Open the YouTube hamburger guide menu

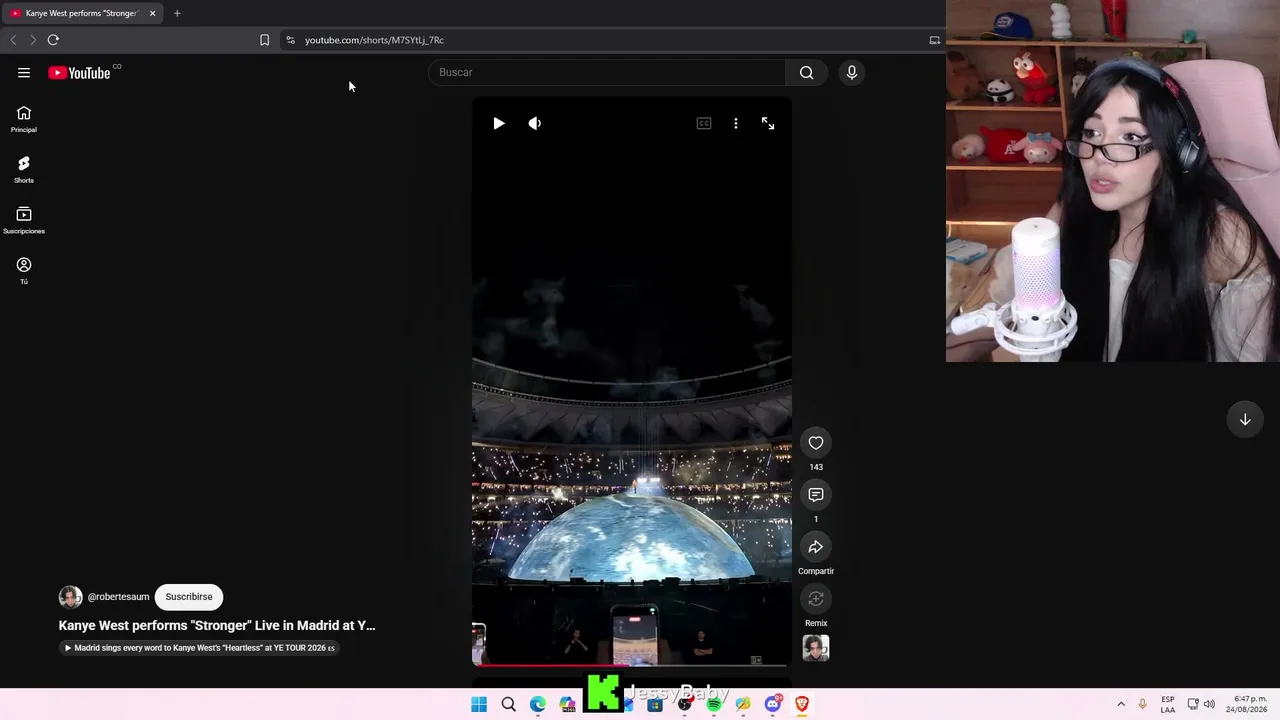pos(24,72)
